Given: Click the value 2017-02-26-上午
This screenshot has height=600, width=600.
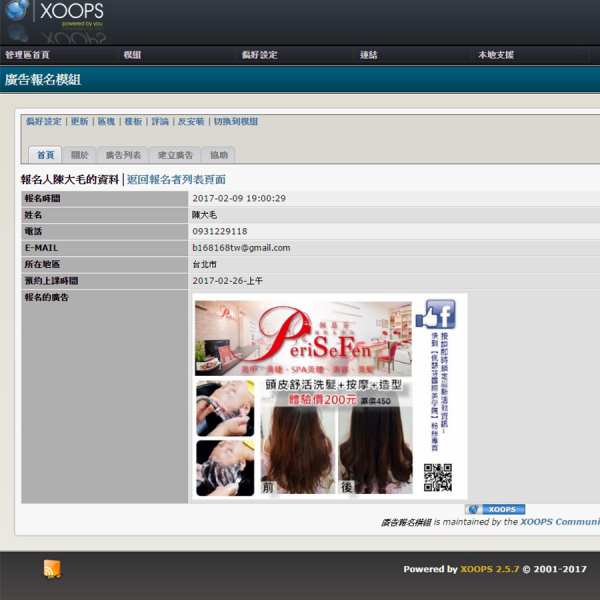Looking at the screenshot, I should (227, 280).
